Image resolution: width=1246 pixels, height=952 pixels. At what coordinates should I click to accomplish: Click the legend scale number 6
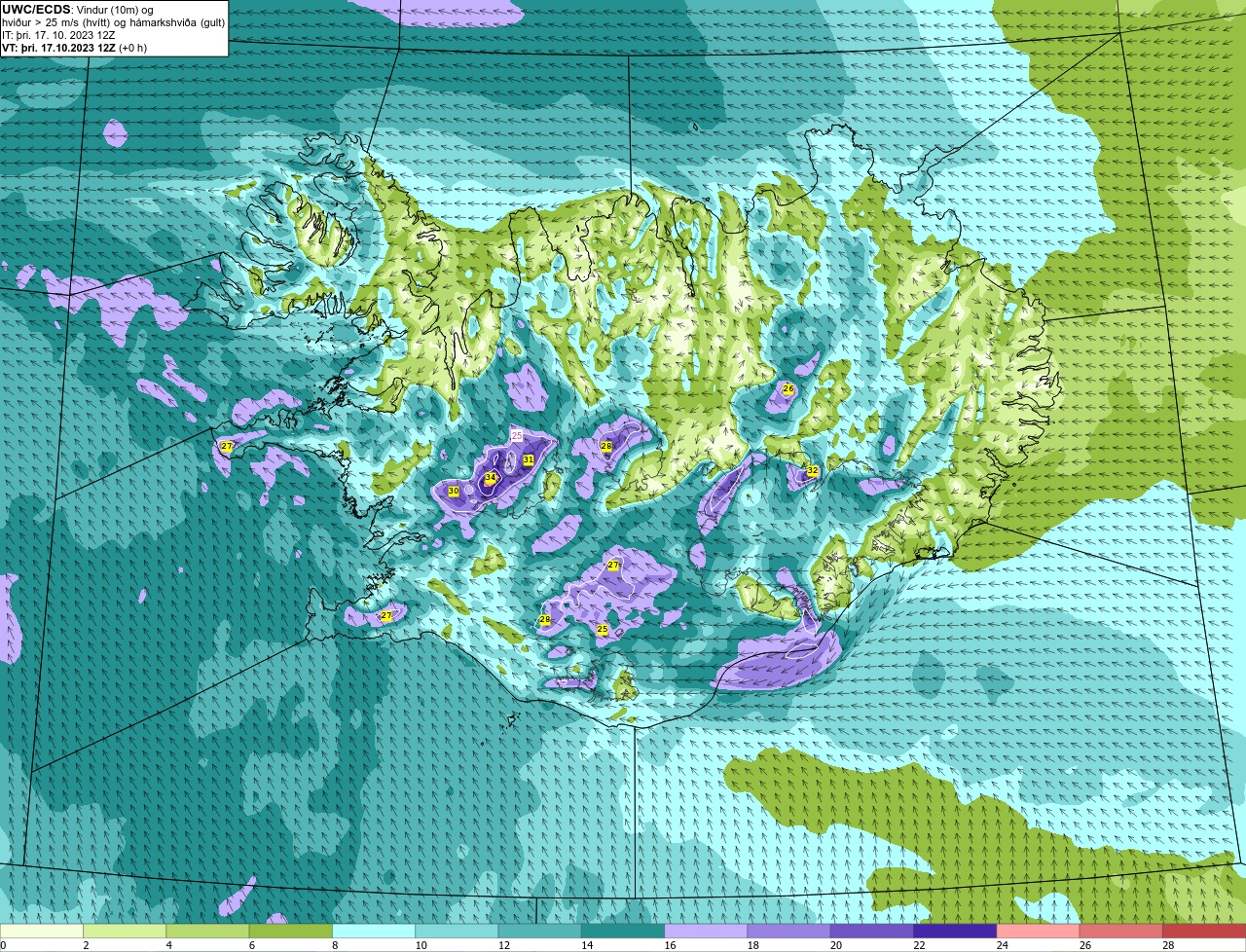click(x=251, y=945)
